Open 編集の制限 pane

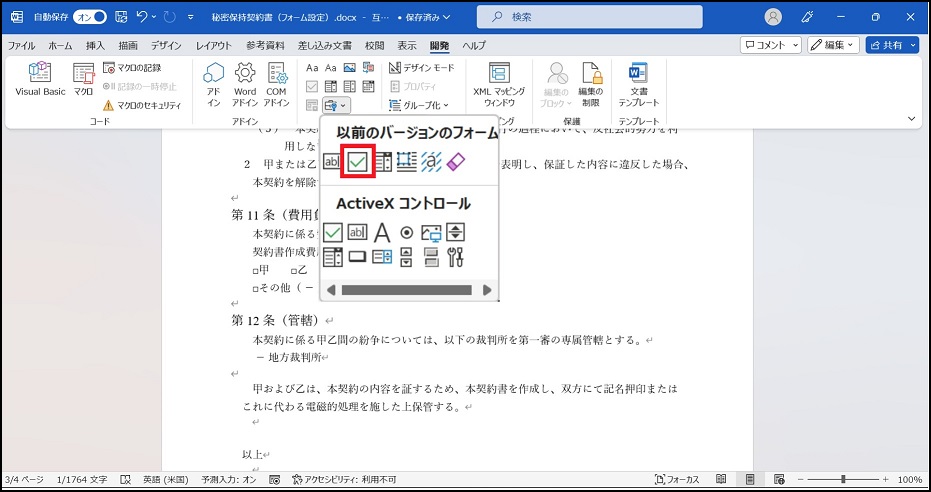click(x=591, y=84)
